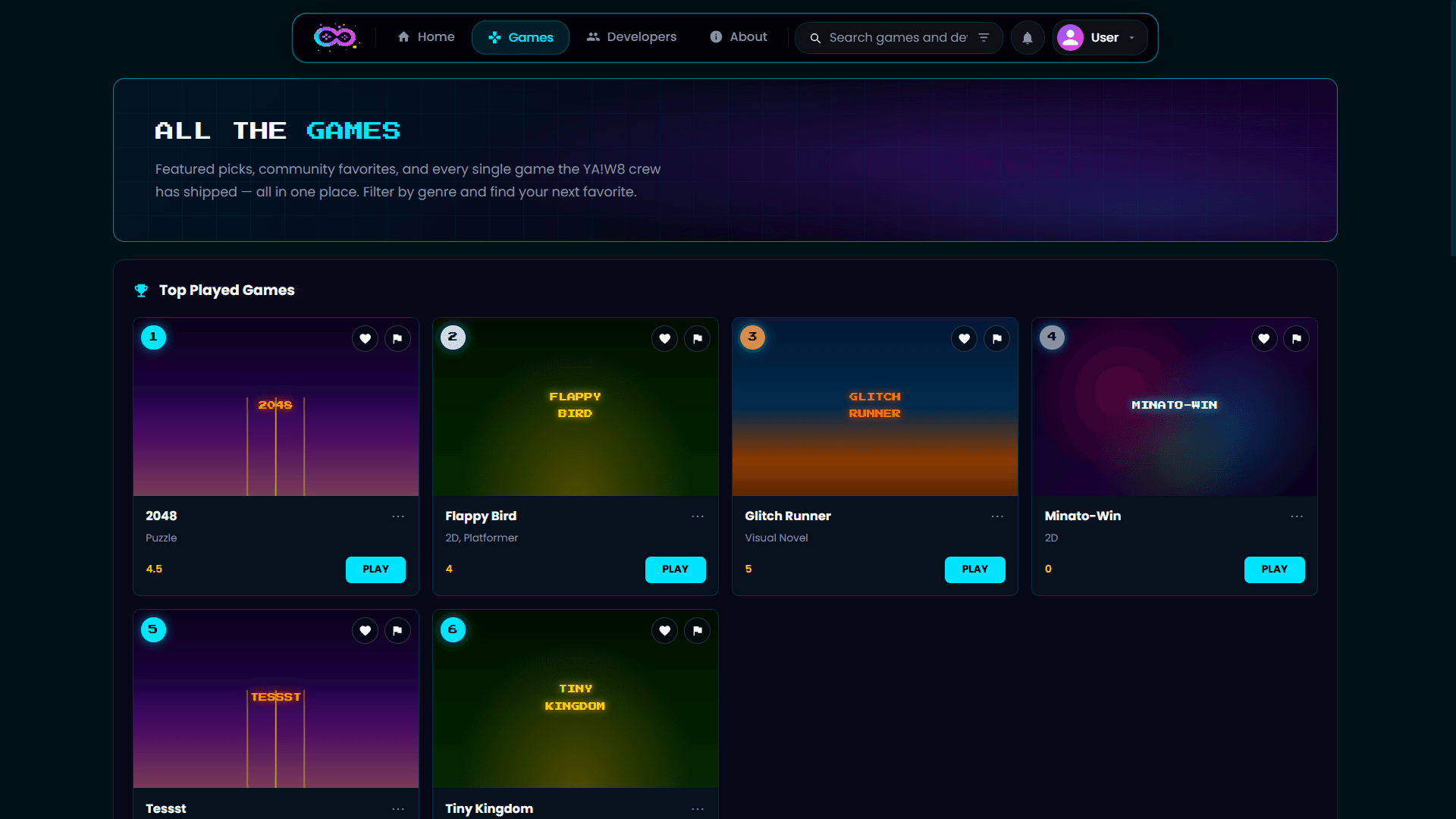Select the Games nav tab
The image size is (1456, 819).
coord(520,38)
